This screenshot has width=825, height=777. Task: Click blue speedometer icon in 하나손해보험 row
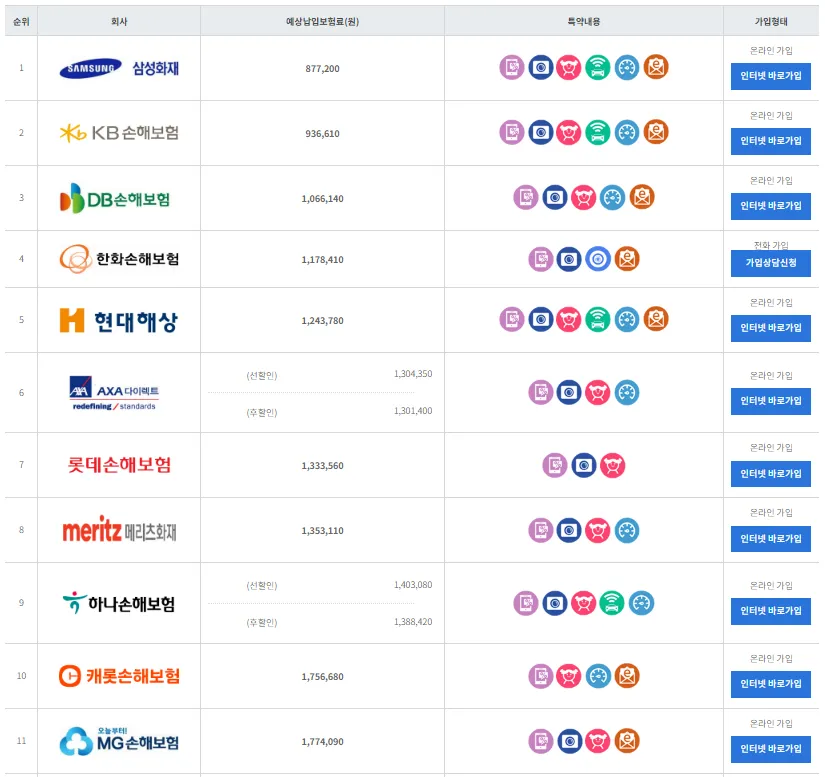click(x=641, y=603)
